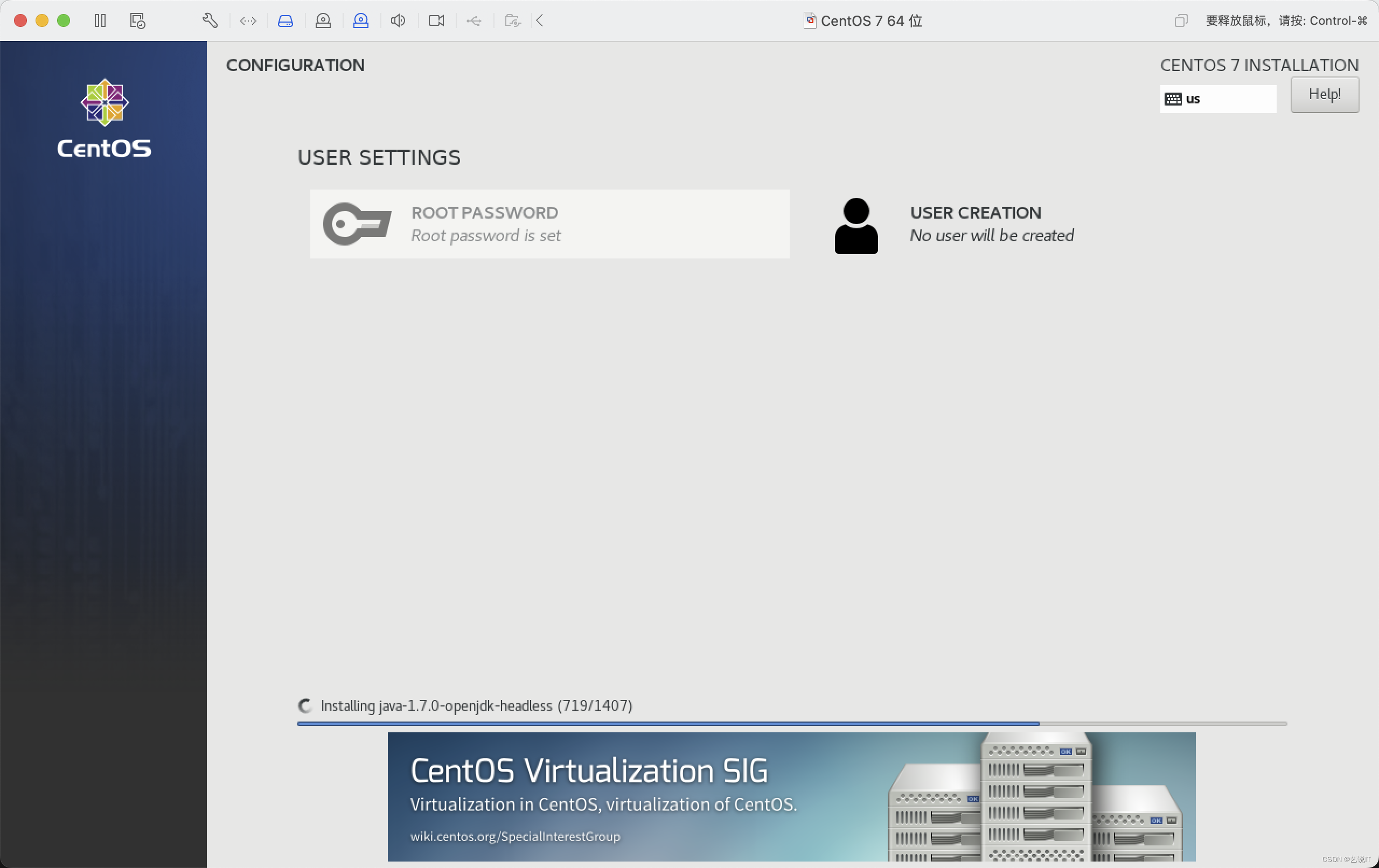Open the shared folders icon
The width and height of the screenshot is (1379, 868).
pos(512,20)
